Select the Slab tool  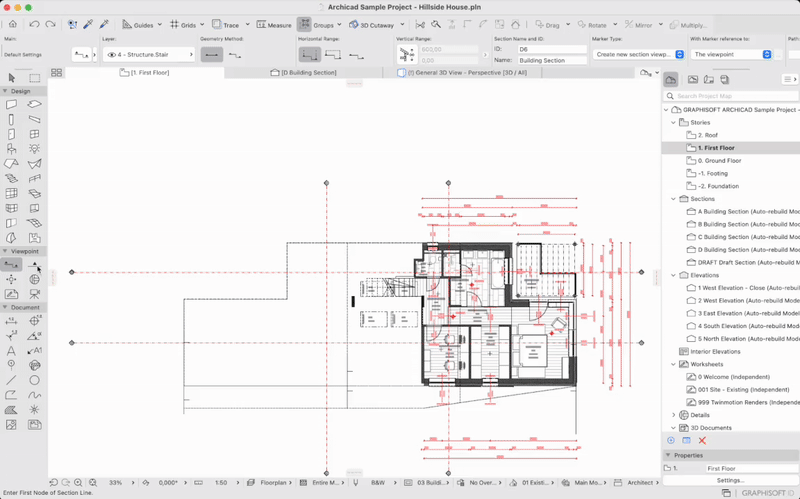[34, 104]
